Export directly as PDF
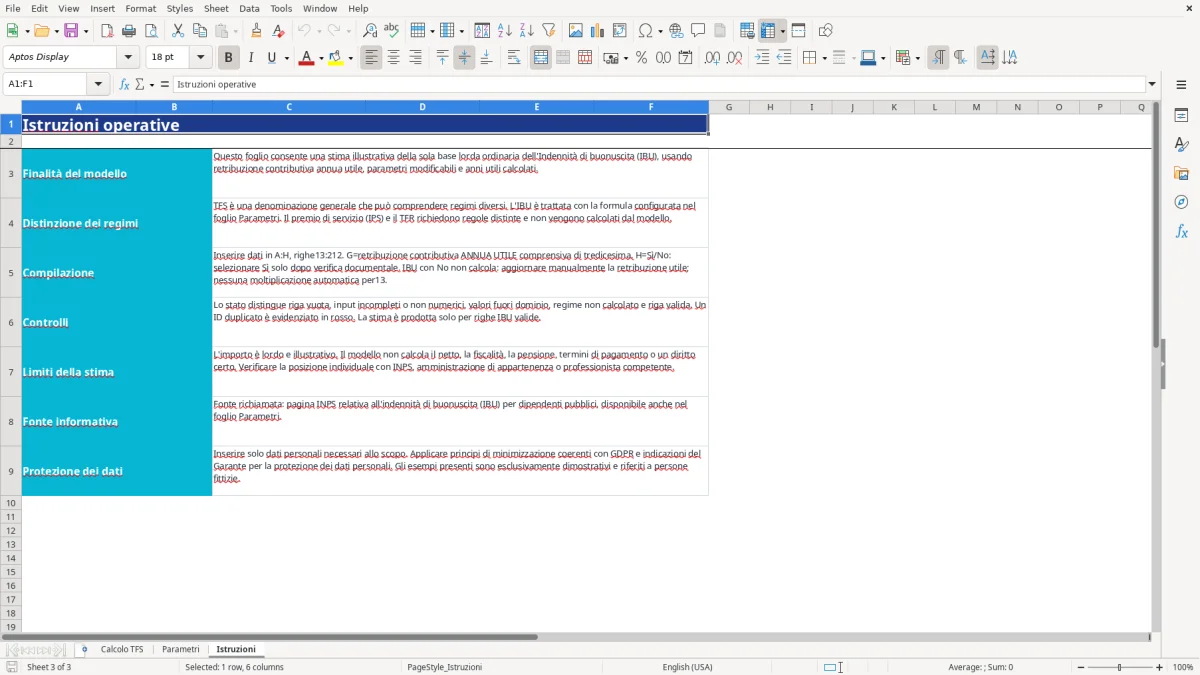Screen dimensions: 1200x675 (107, 31)
